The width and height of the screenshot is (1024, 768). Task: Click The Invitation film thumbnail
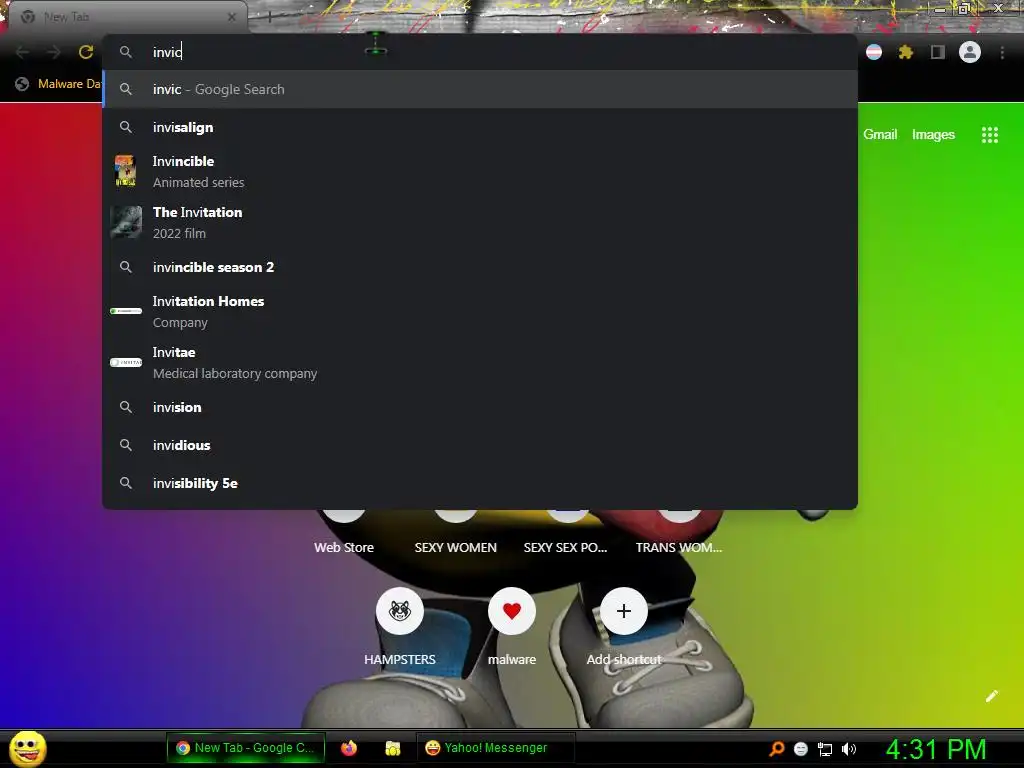(x=125, y=222)
